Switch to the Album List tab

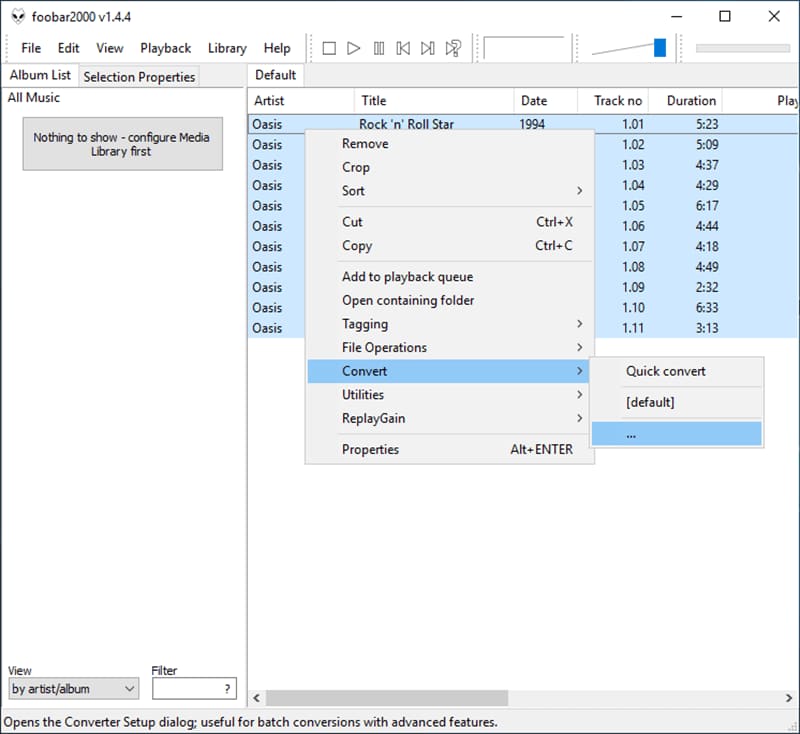click(x=40, y=75)
